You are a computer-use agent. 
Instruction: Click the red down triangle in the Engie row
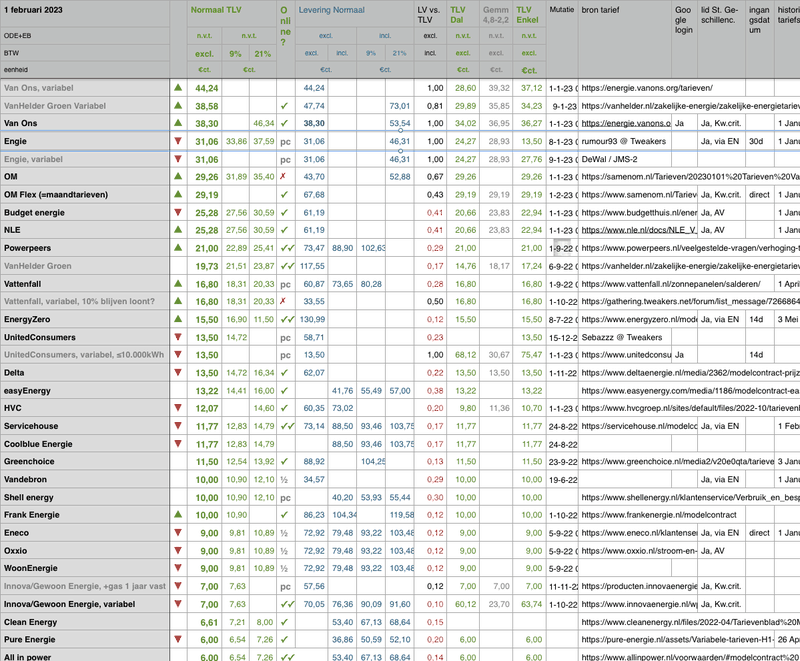point(178,141)
